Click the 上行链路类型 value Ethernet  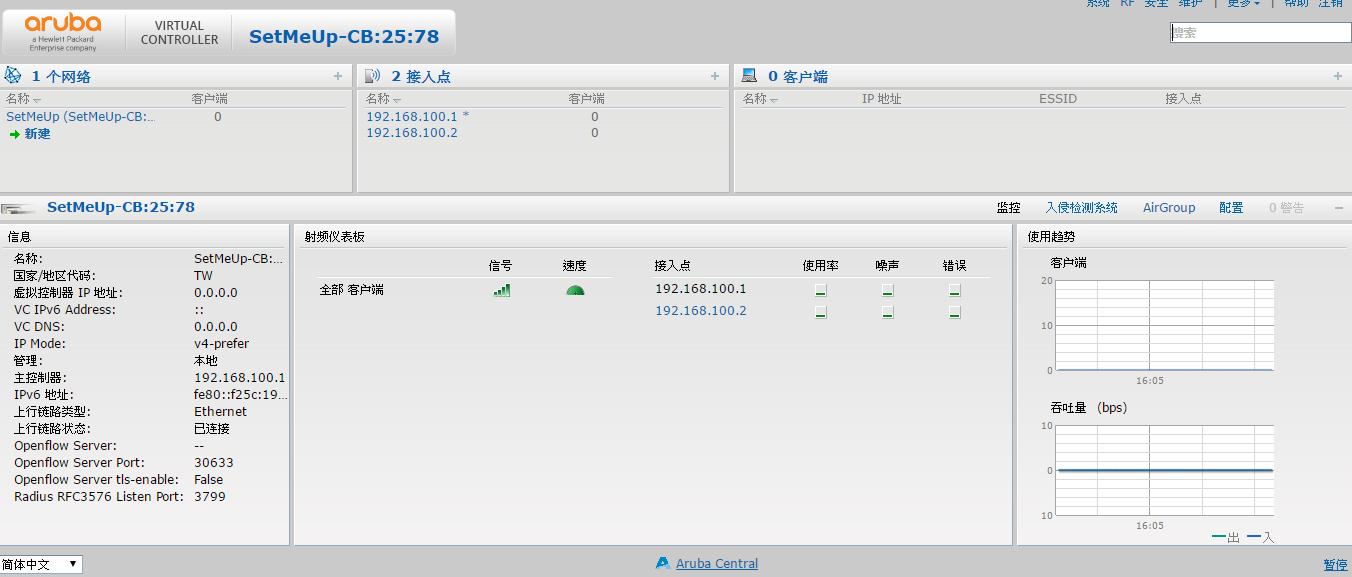click(220, 411)
